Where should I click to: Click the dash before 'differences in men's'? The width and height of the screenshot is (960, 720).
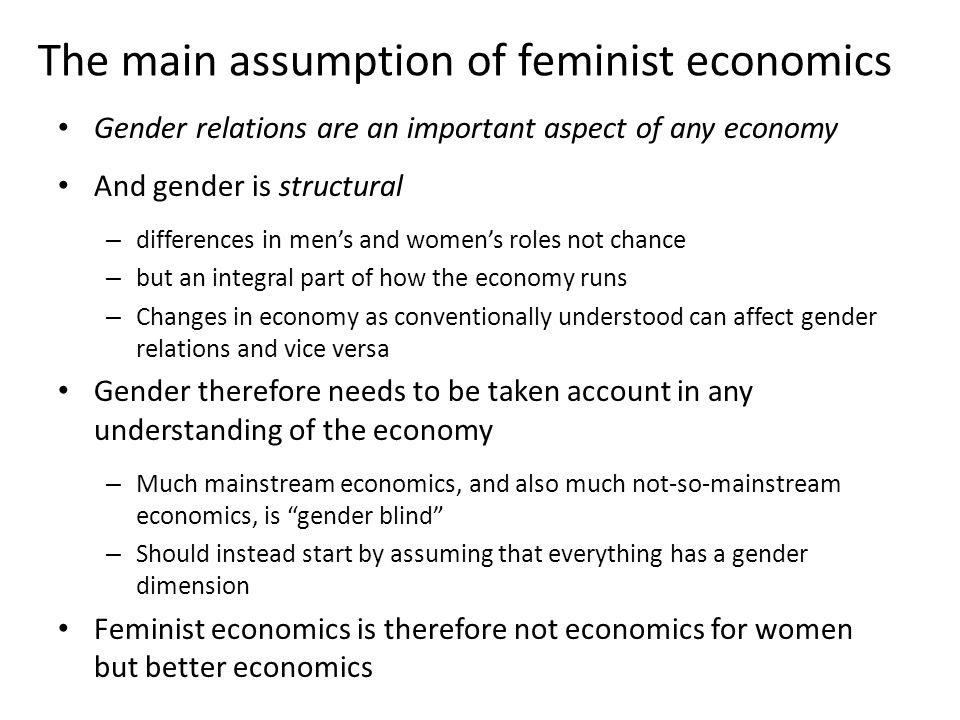(x=113, y=240)
